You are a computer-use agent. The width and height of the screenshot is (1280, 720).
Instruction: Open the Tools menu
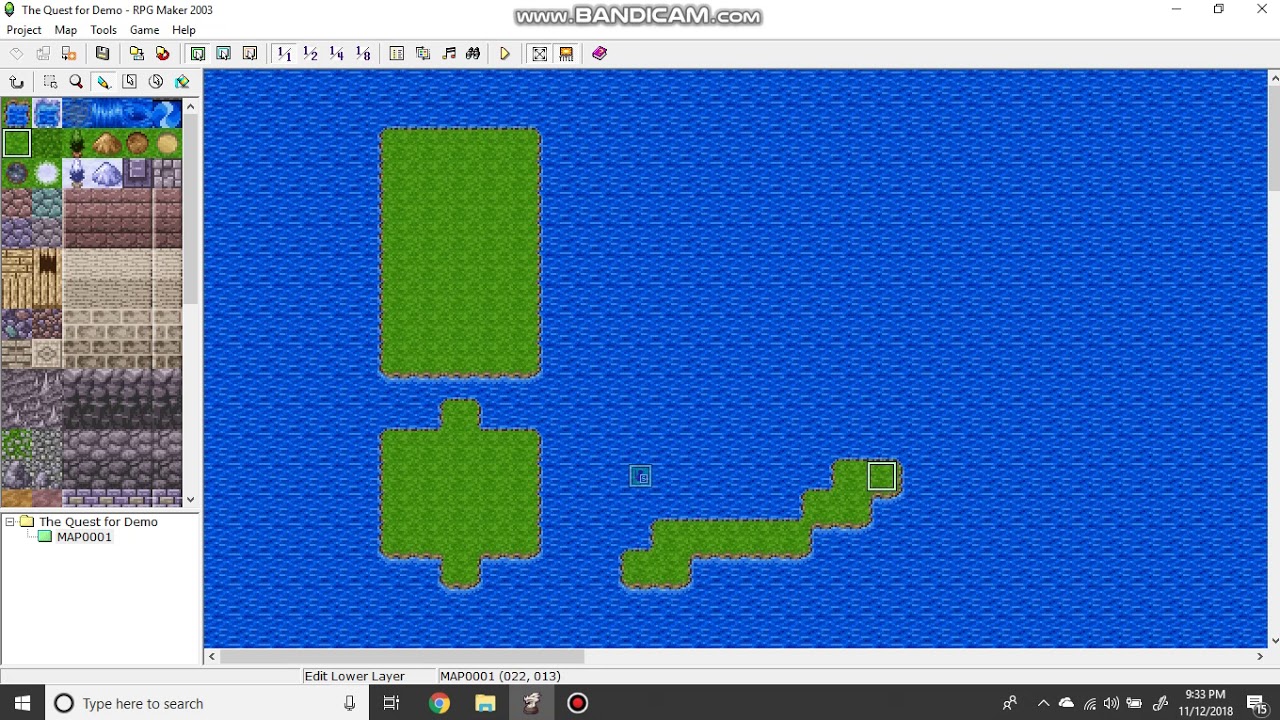(x=104, y=30)
